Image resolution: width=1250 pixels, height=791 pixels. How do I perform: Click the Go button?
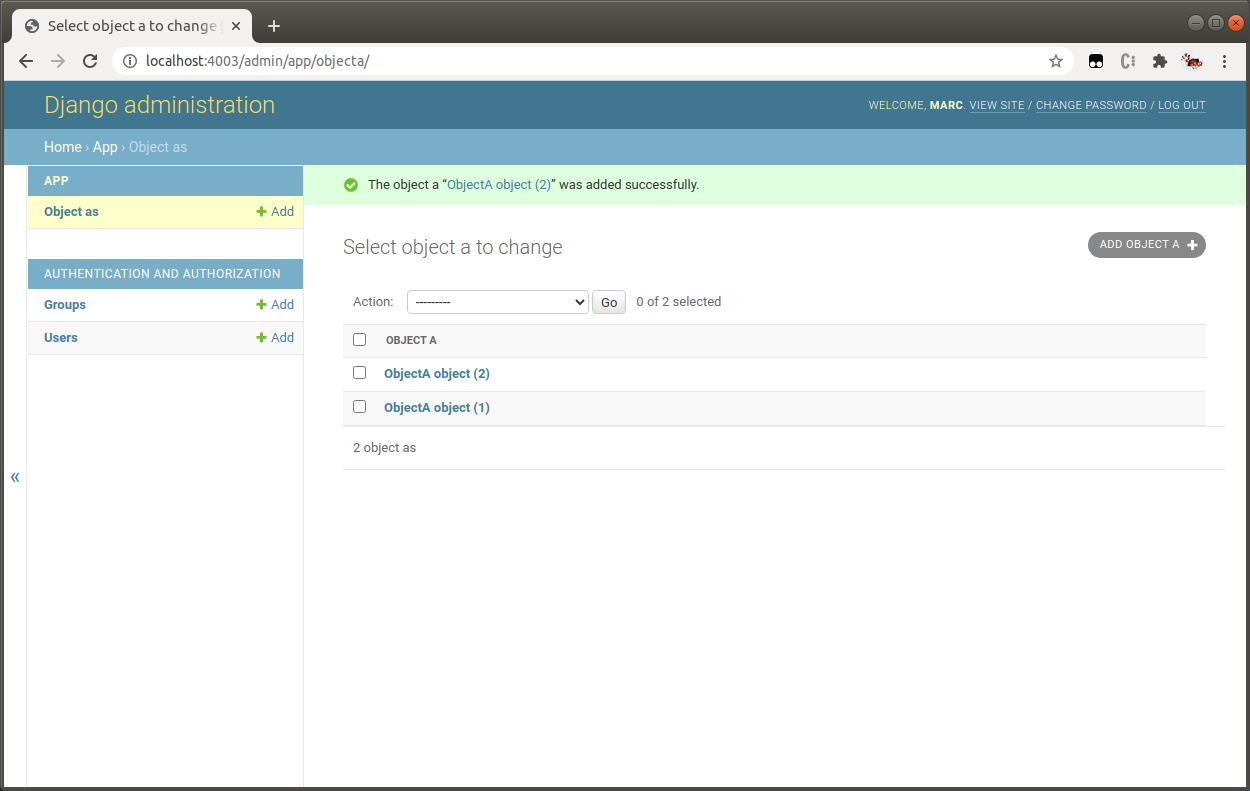click(x=609, y=302)
